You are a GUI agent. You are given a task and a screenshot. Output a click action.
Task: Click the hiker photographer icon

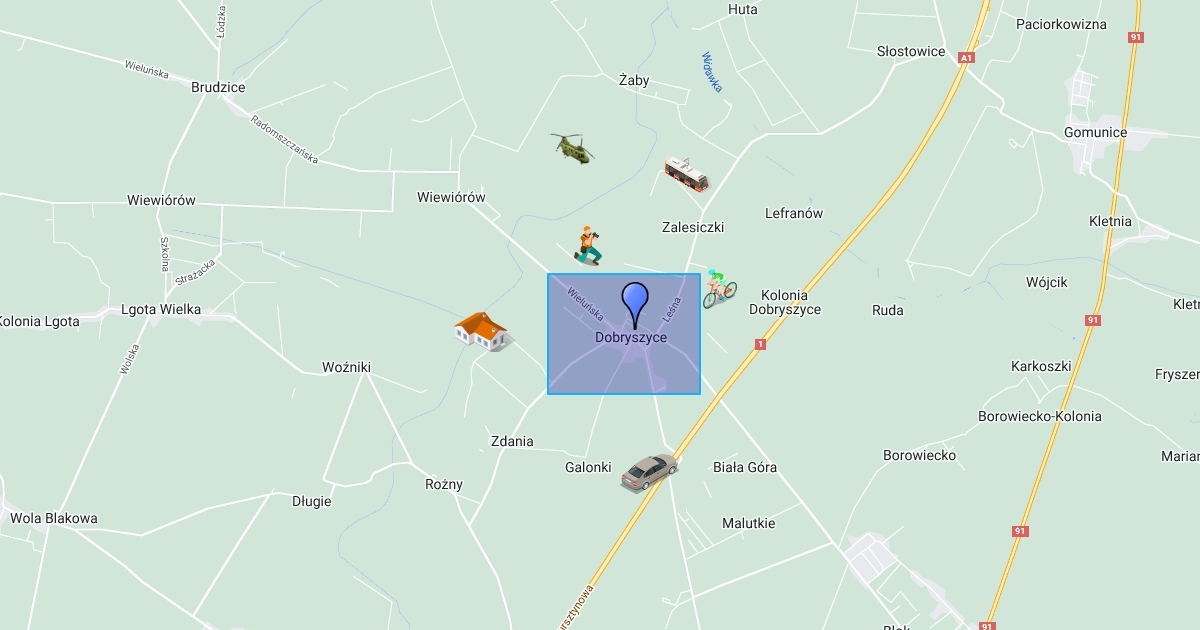(x=588, y=246)
